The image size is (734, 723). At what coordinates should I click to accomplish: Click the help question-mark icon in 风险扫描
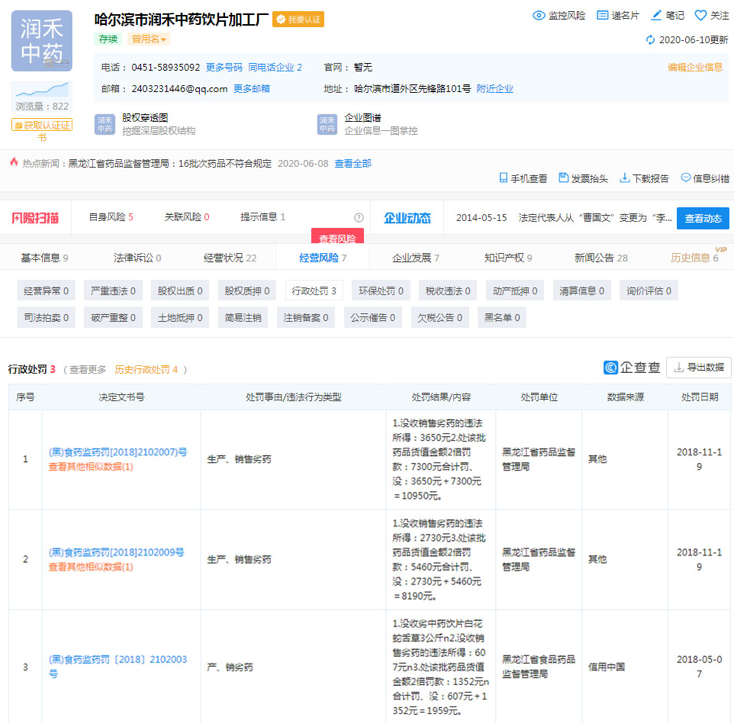359,217
